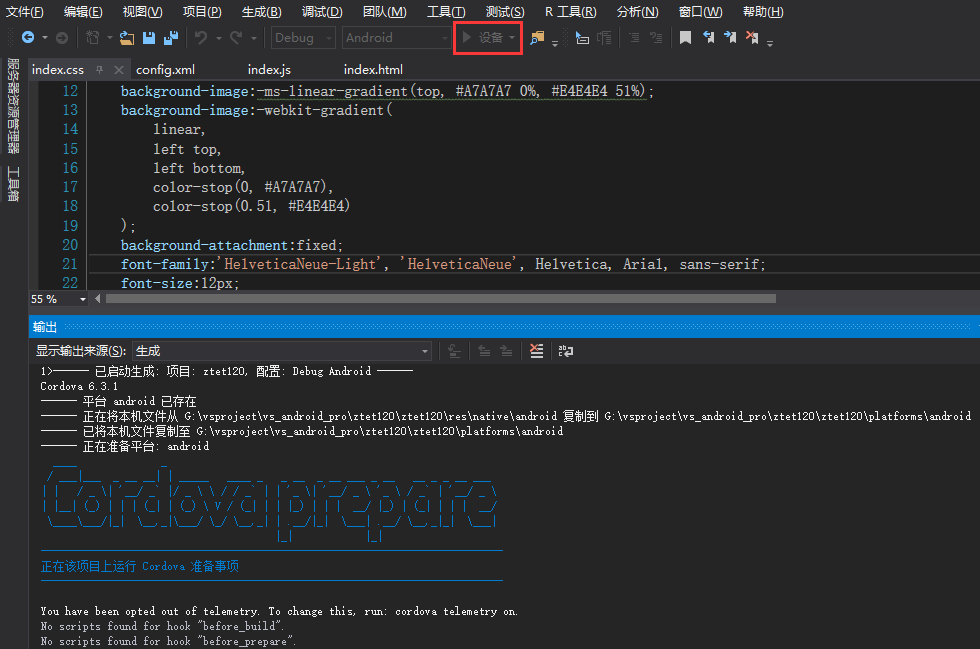Switch to the config.xml tab
This screenshot has width=980, height=649.
[165, 70]
